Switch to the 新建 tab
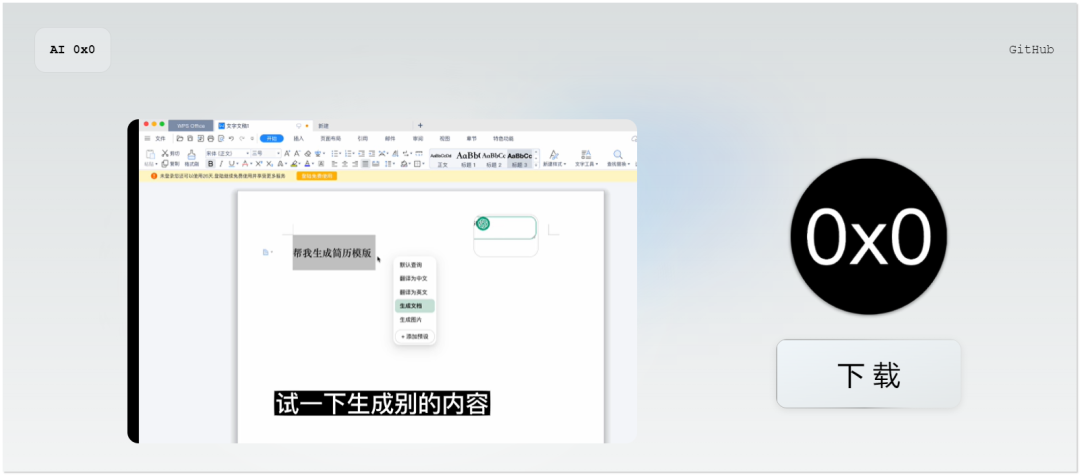This screenshot has height=475, width=1080. tap(324, 126)
